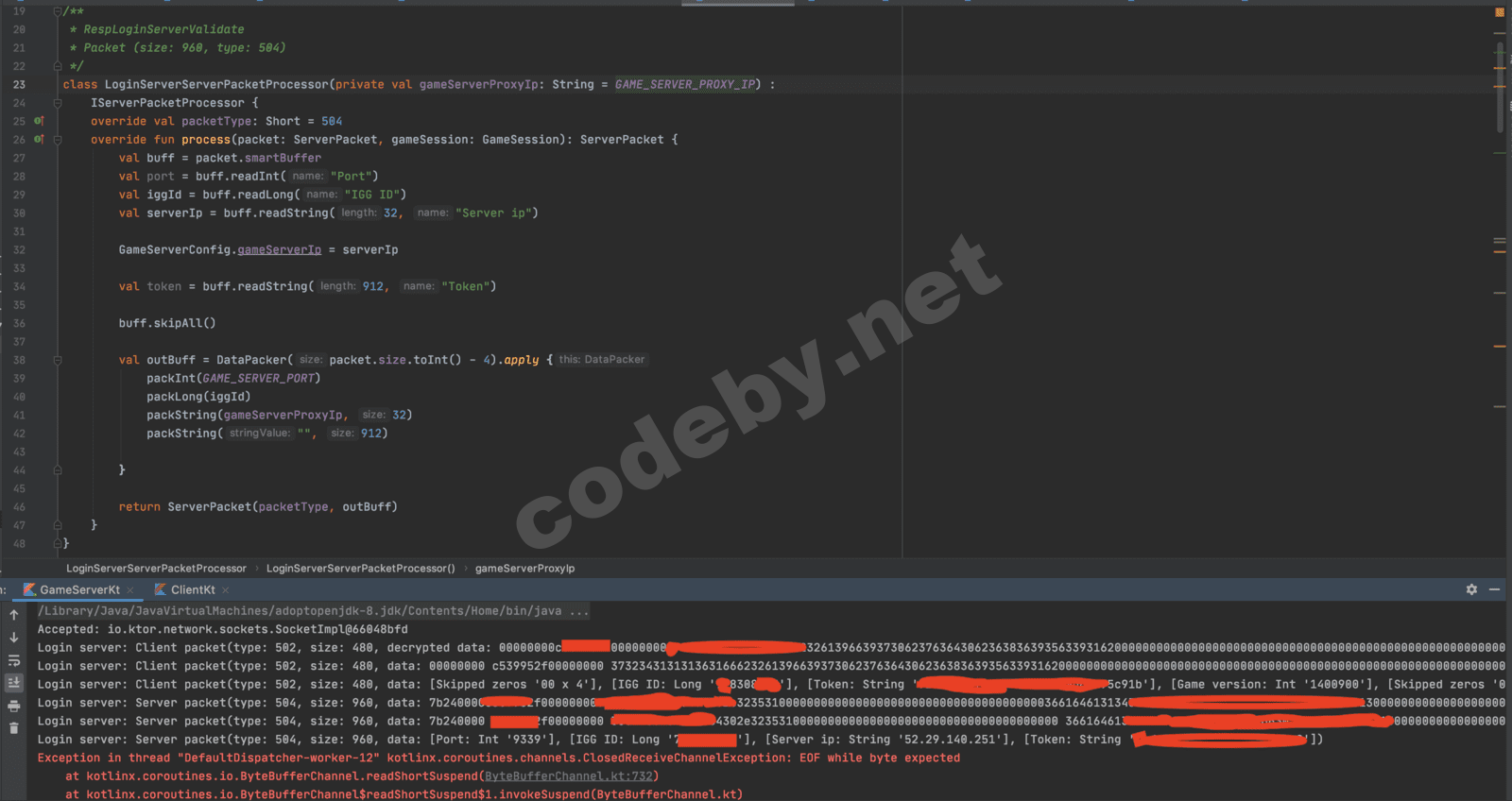Click the Kotlin icon on ClientKt tab
This screenshot has height=801, width=1512.
(x=161, y=589)
